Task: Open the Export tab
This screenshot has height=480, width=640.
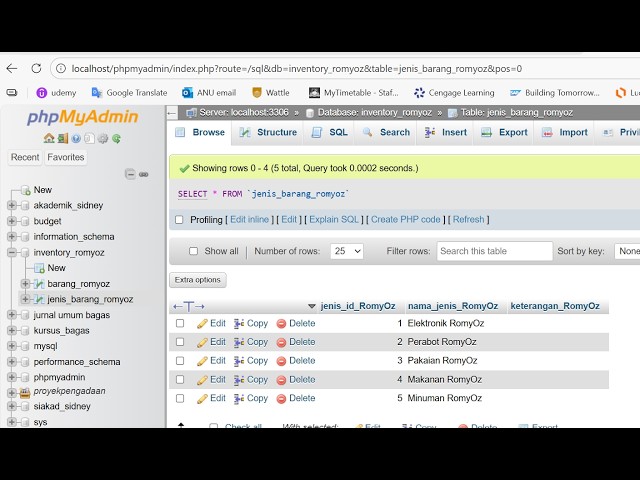Action: coord(504,132)
